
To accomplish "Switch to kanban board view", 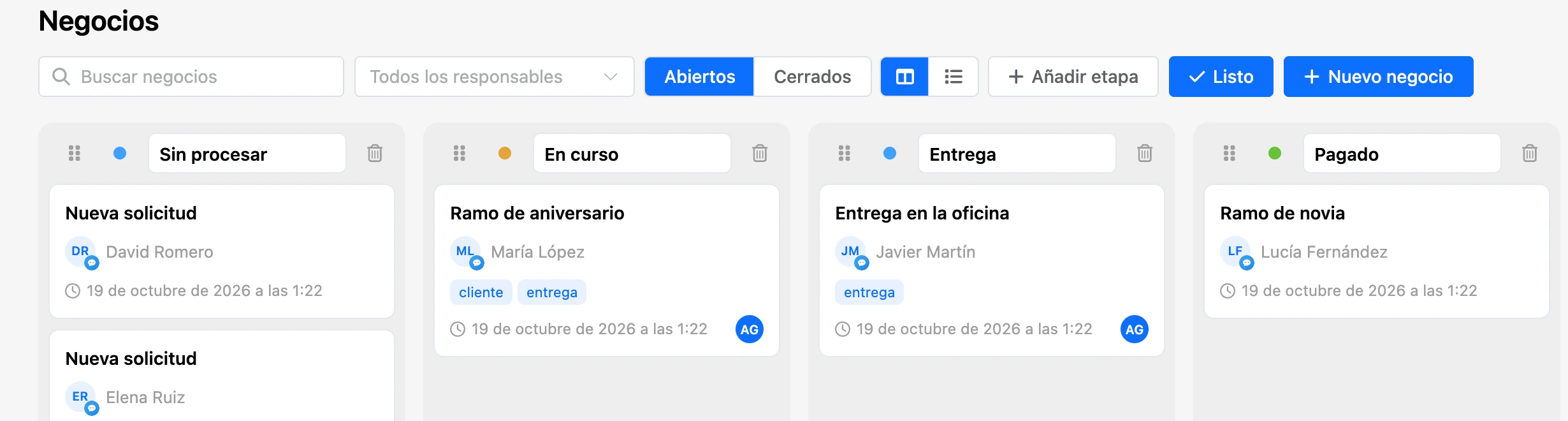I will (x=905, y=77).
